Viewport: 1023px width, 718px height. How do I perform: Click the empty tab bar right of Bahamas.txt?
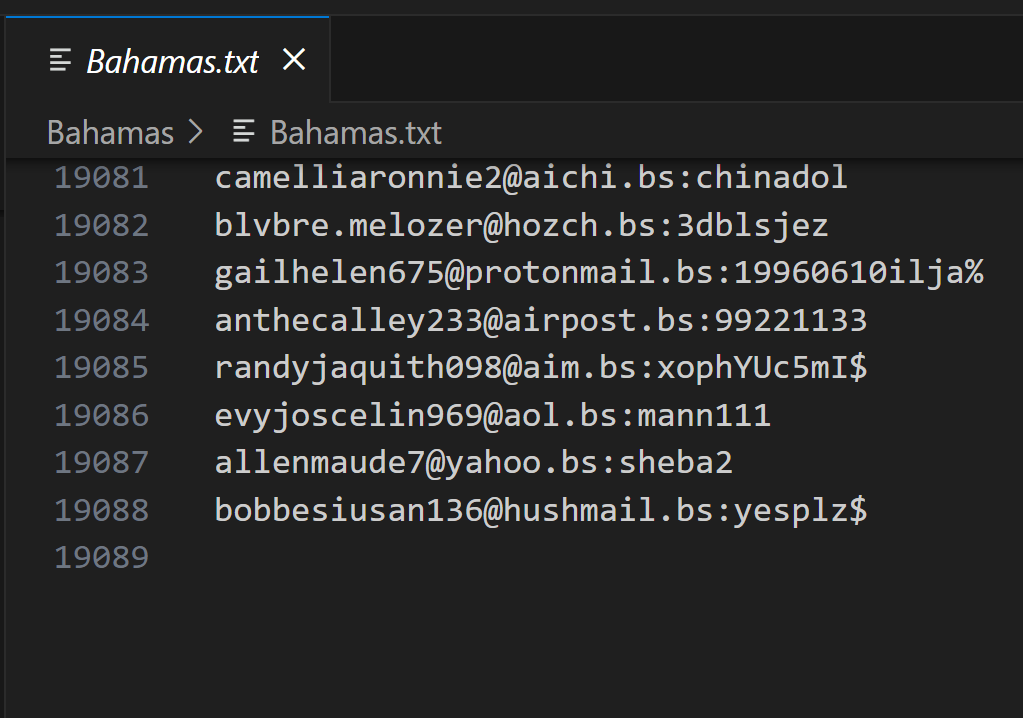670,60
